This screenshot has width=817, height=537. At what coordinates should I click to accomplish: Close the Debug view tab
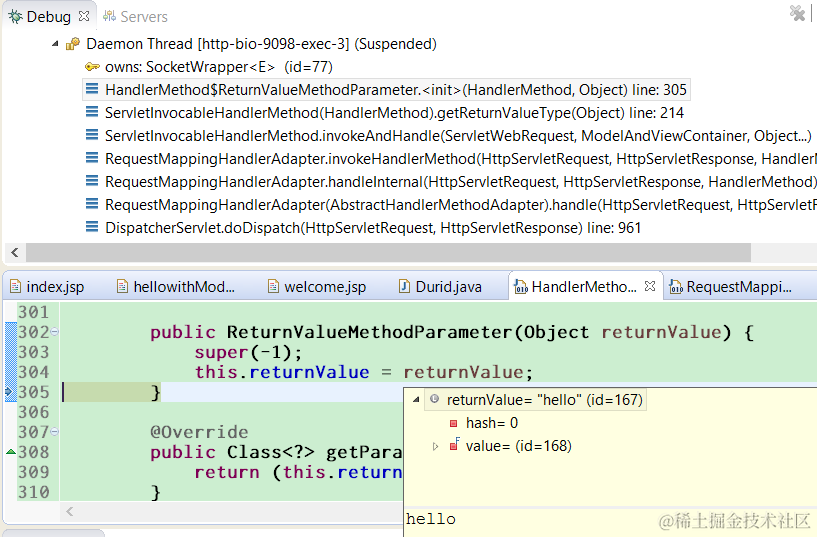84,16
